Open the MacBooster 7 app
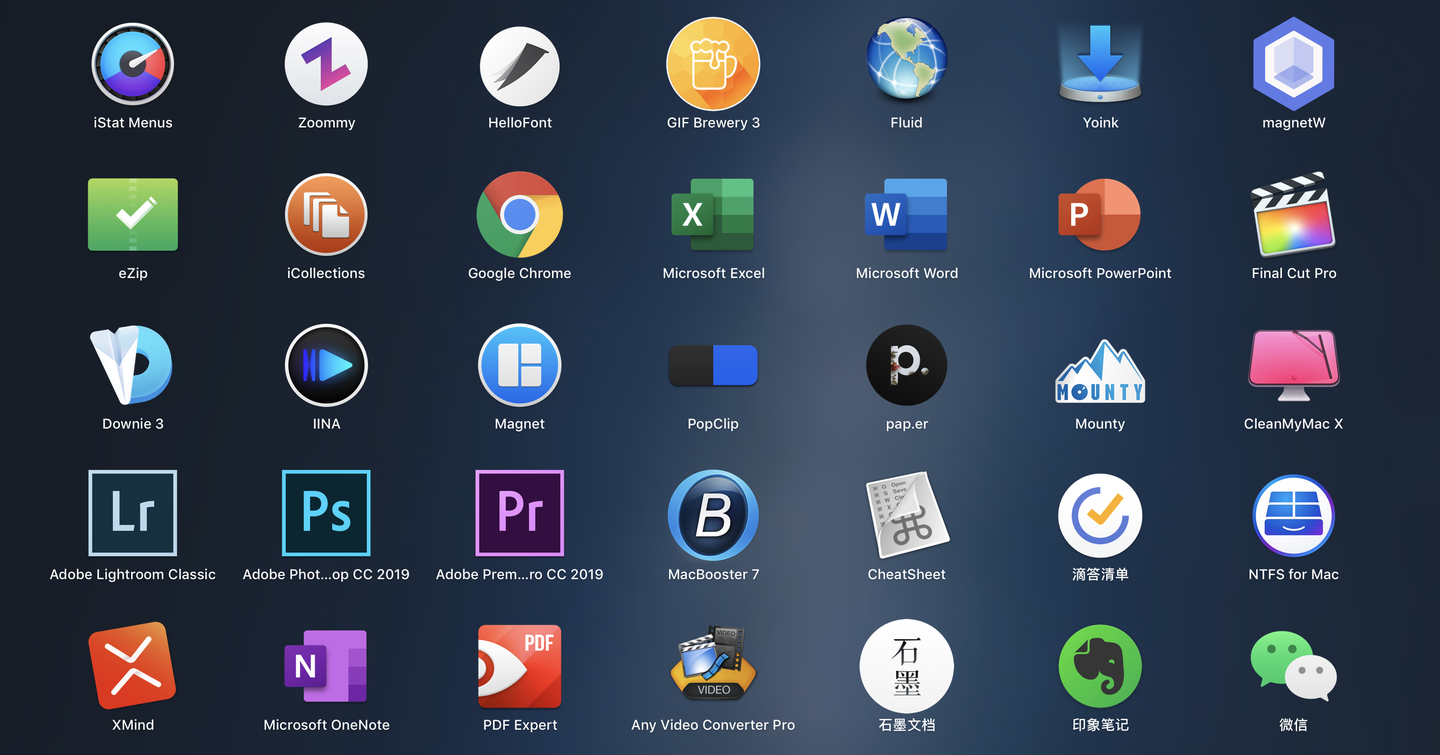 pos(713,515)
